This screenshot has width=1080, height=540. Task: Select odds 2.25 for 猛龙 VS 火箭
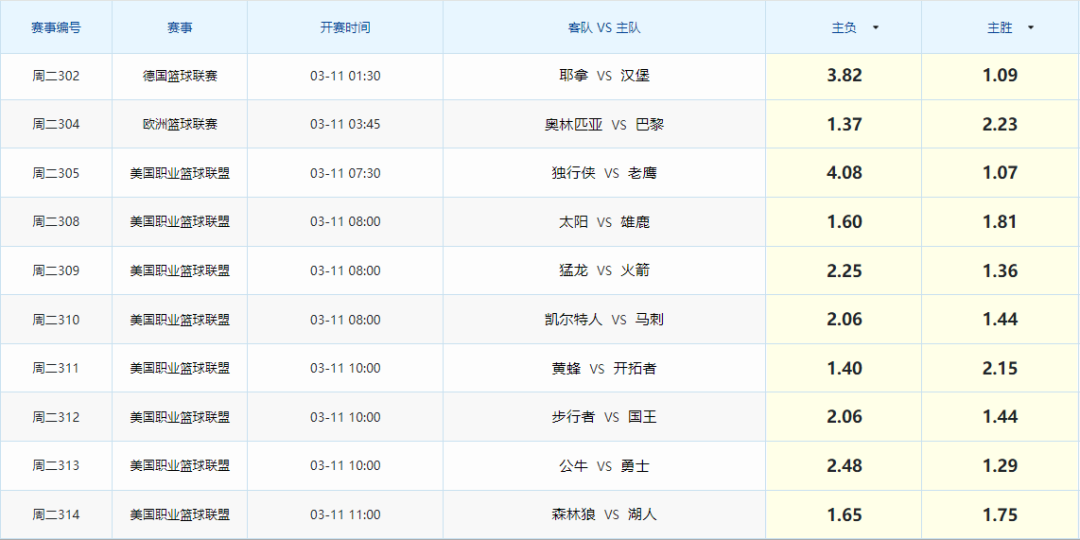tap(844, 271)
